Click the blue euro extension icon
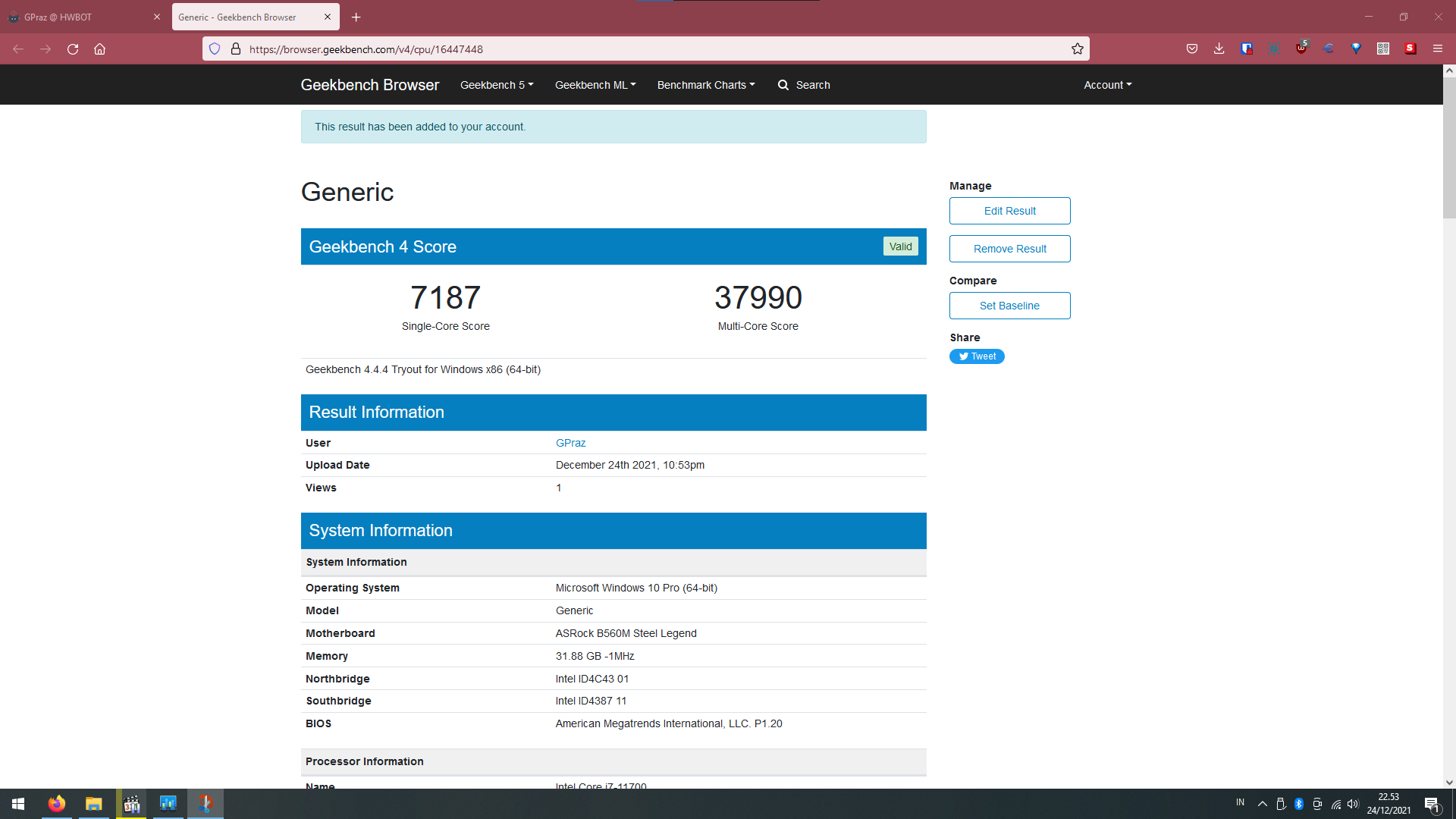 1329,49
